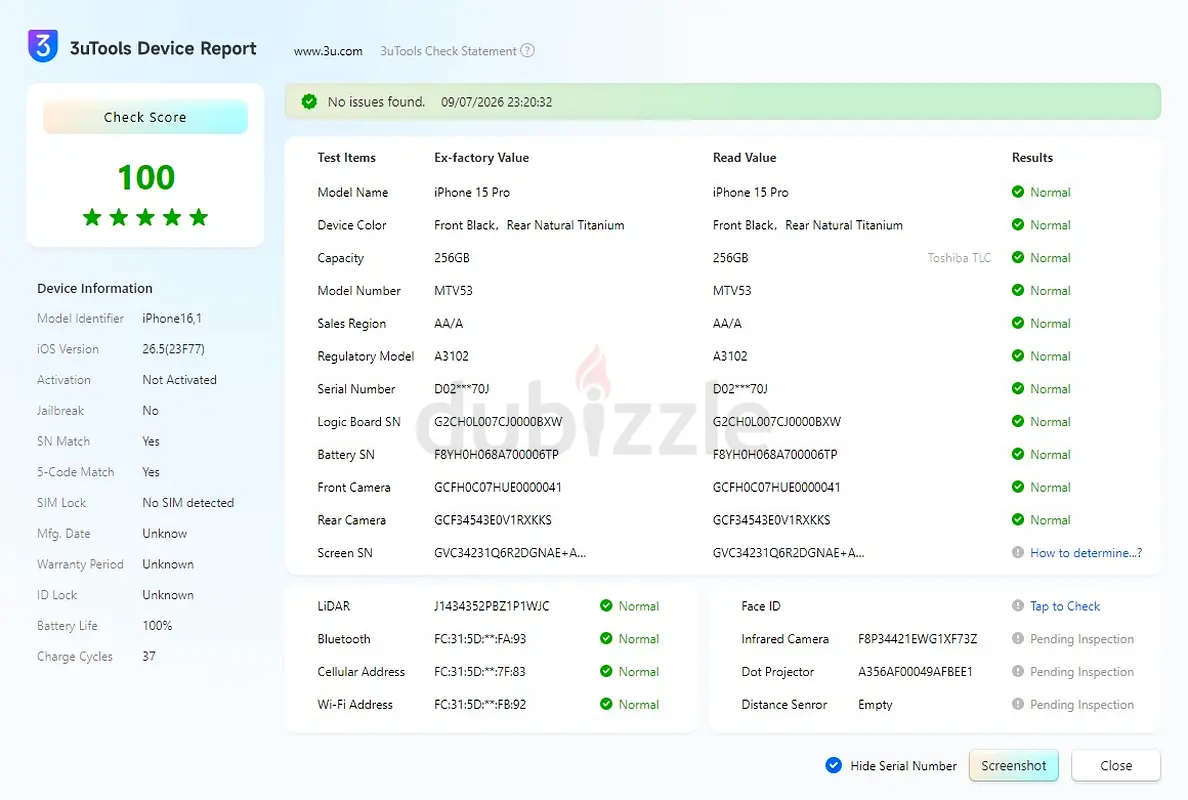Click gray info icon in Screen SN row
This screenshot has height=800, width=1188.
click(1018, 552)
